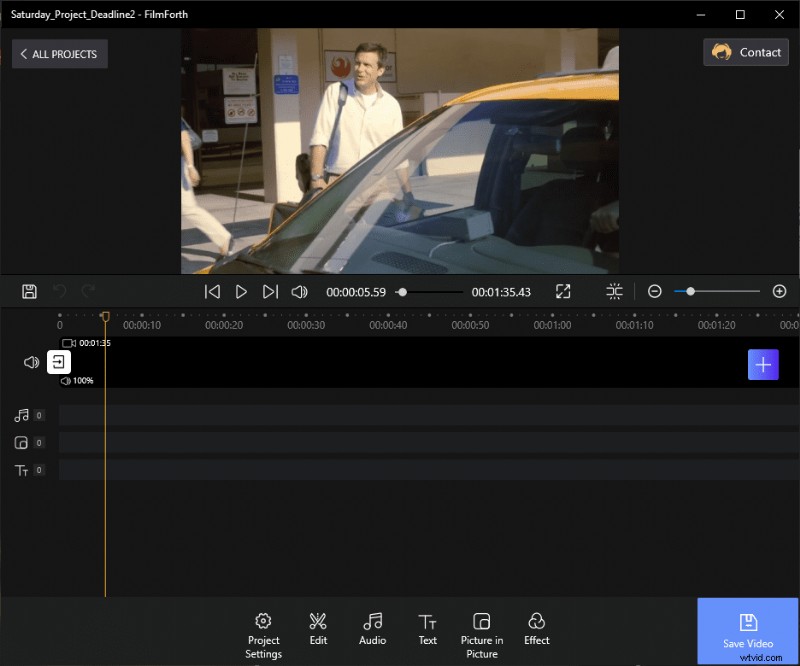This screenshot has height=666, width=800.
Task: Save the project with the floppy disk icon
Action: [29, 291]
